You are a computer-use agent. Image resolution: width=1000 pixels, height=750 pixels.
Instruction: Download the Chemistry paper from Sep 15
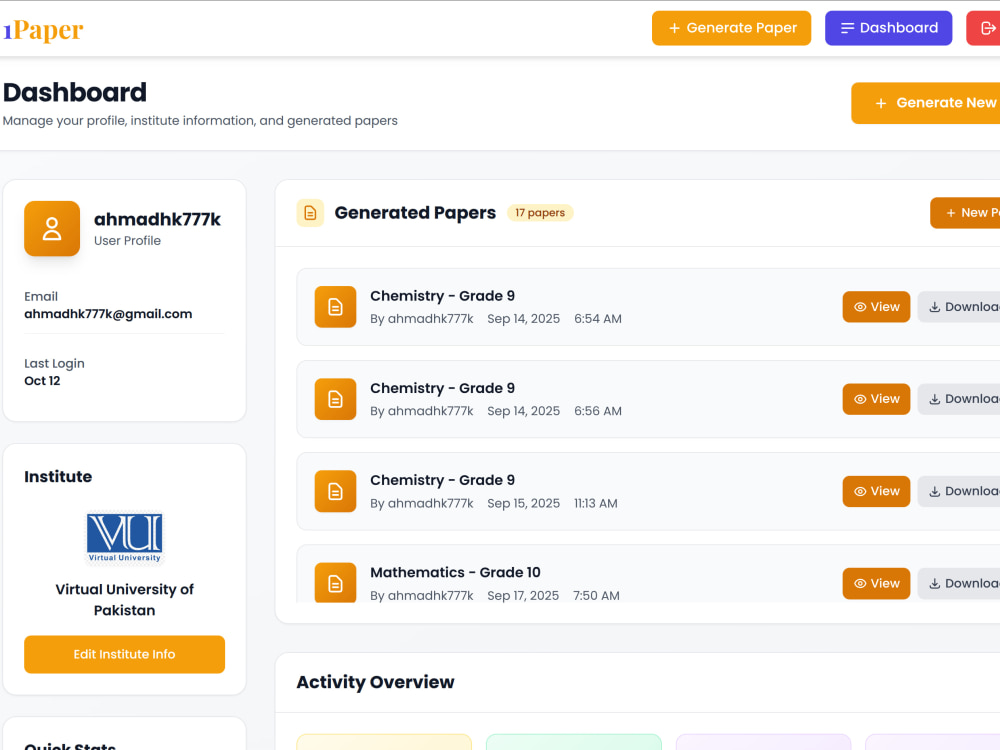pos(959,491)
